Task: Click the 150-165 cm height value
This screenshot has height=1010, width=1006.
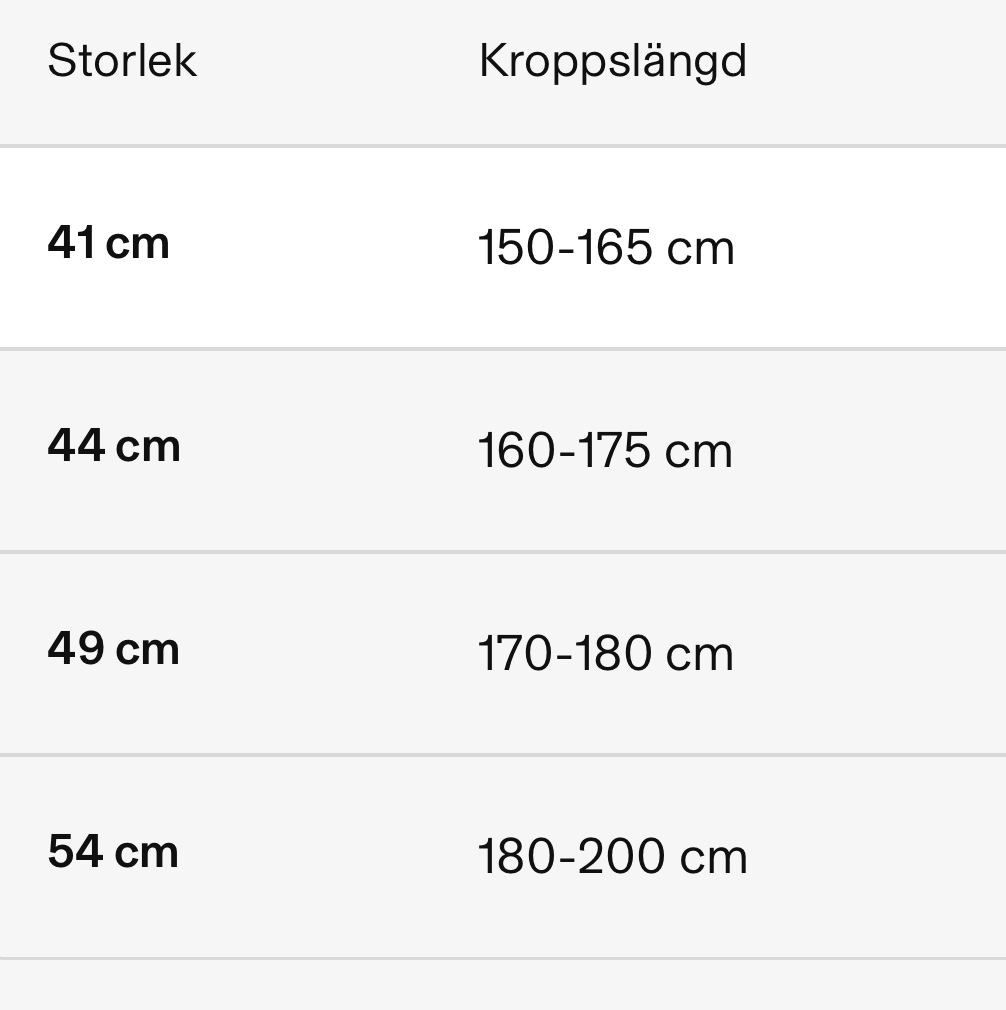Action: 606,247
